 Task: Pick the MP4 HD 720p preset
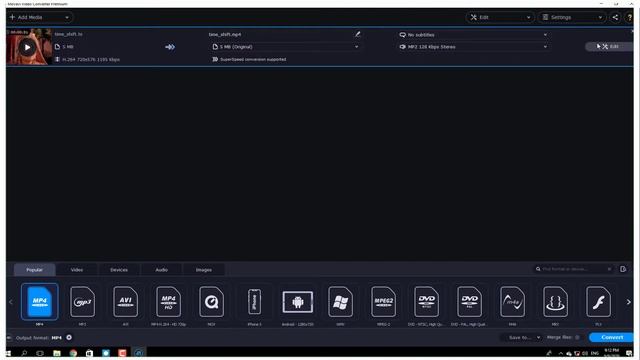(x=168, y=302)
